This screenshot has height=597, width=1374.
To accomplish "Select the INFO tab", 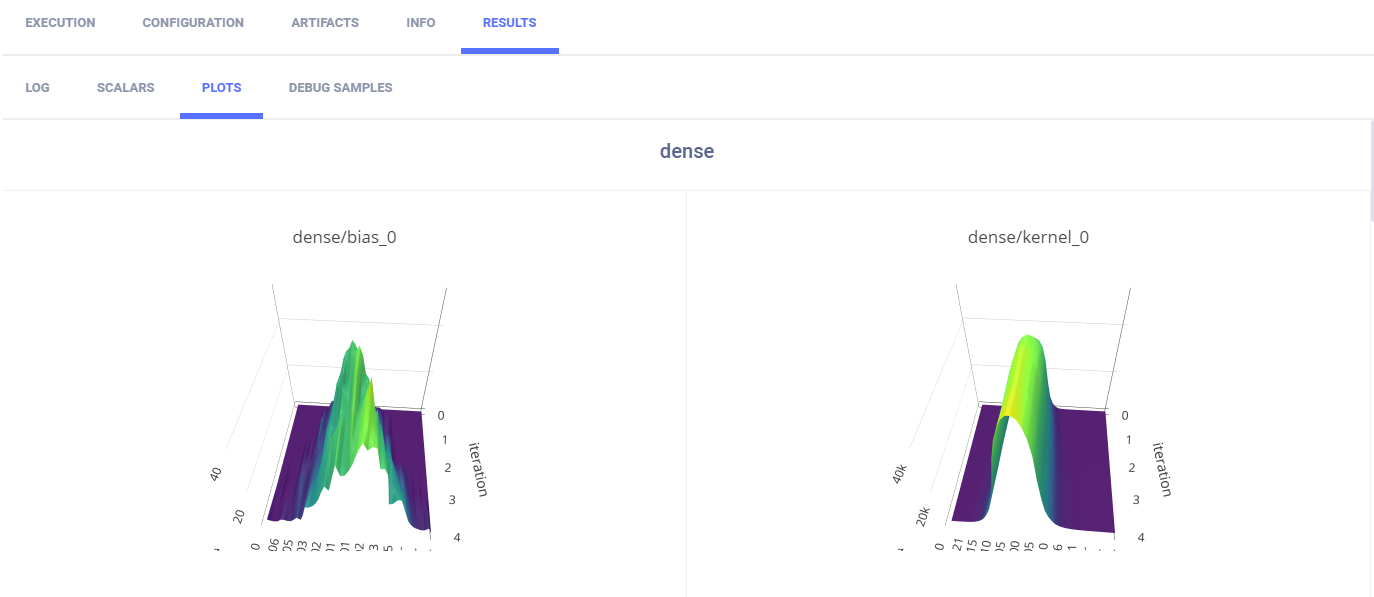I will point(421,23).
